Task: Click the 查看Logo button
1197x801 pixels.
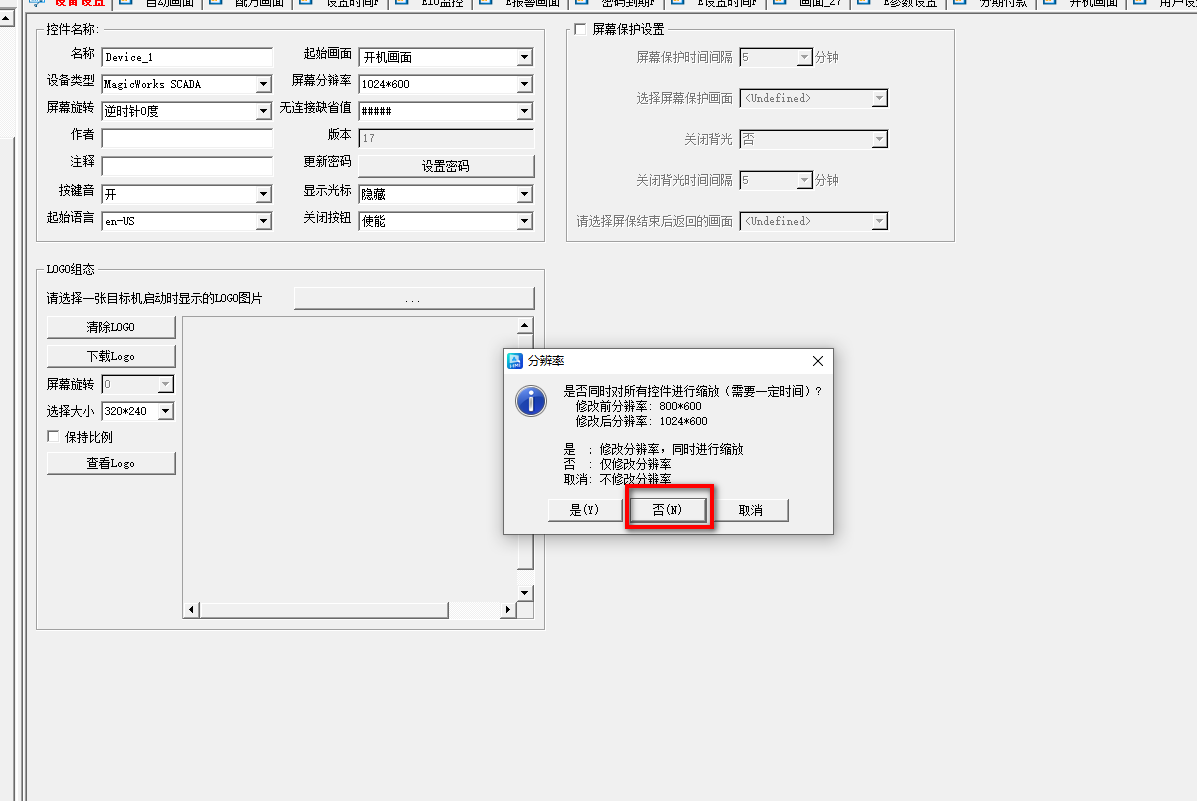Action: tap(111, 463)
